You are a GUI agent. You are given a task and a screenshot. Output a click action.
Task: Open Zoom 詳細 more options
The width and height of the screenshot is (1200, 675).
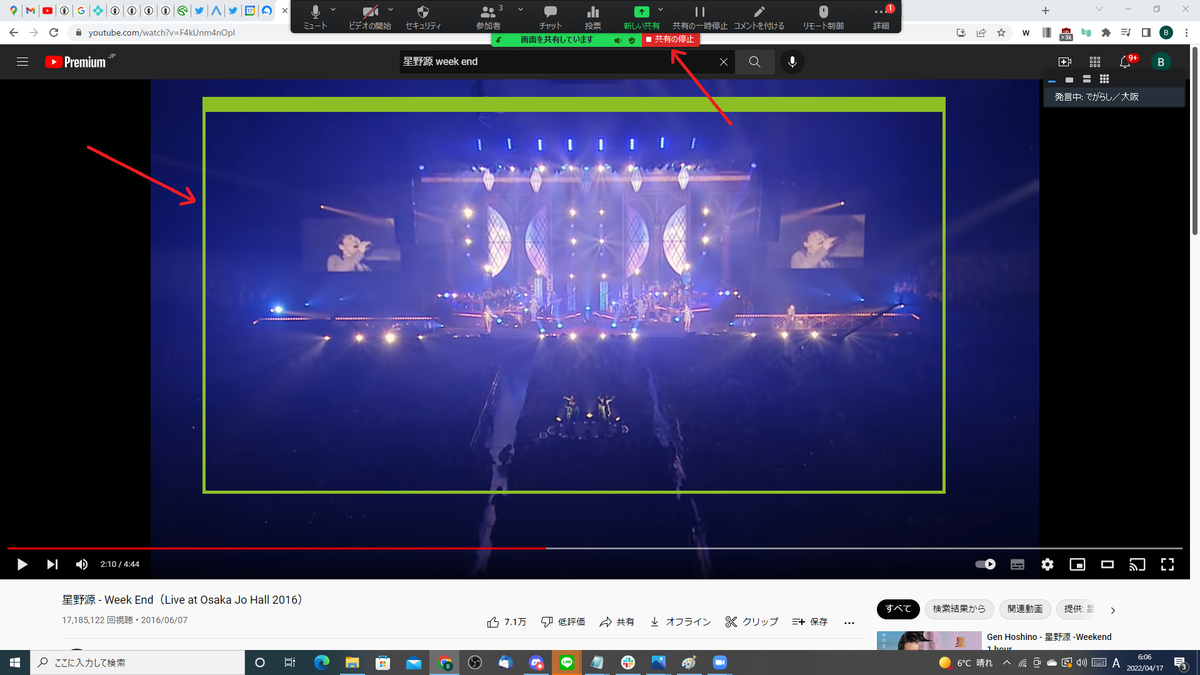coord(880,16)
